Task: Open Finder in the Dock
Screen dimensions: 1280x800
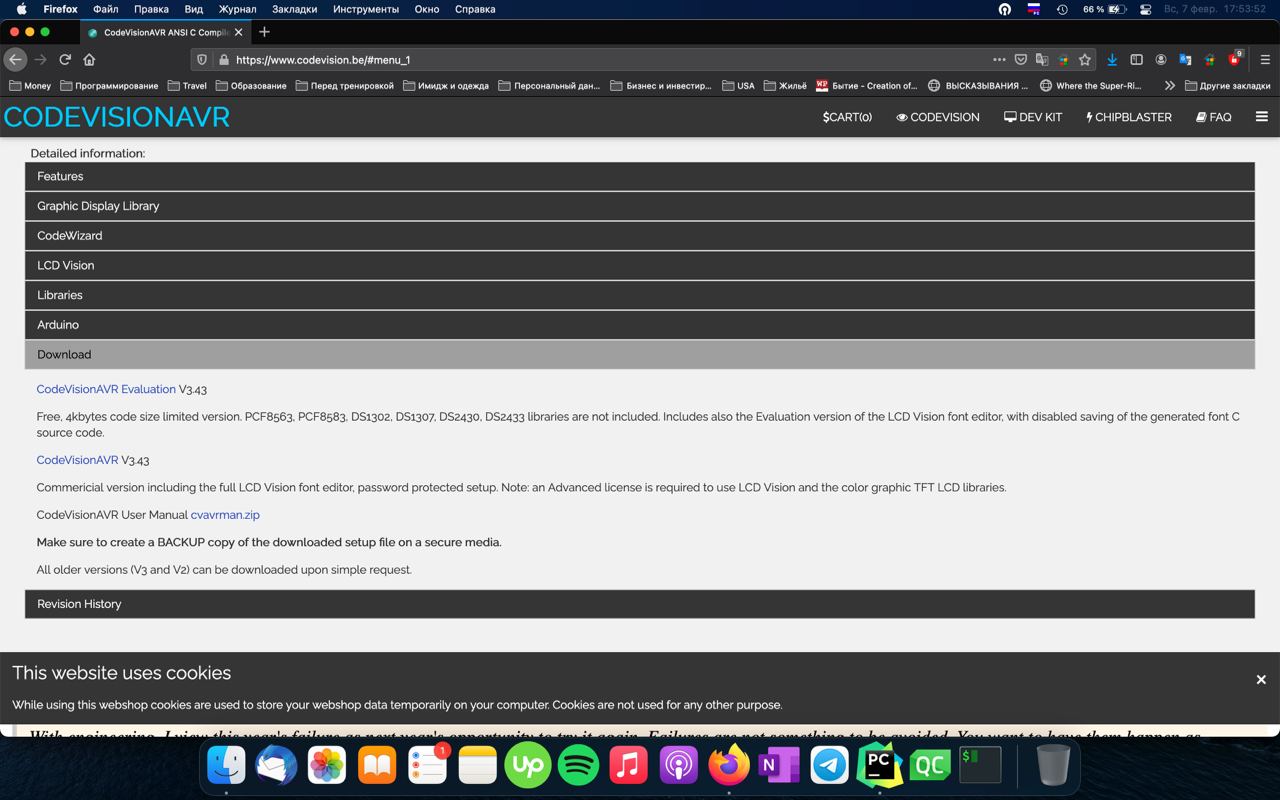Action: pyautogui.click(x=227, y=766)
